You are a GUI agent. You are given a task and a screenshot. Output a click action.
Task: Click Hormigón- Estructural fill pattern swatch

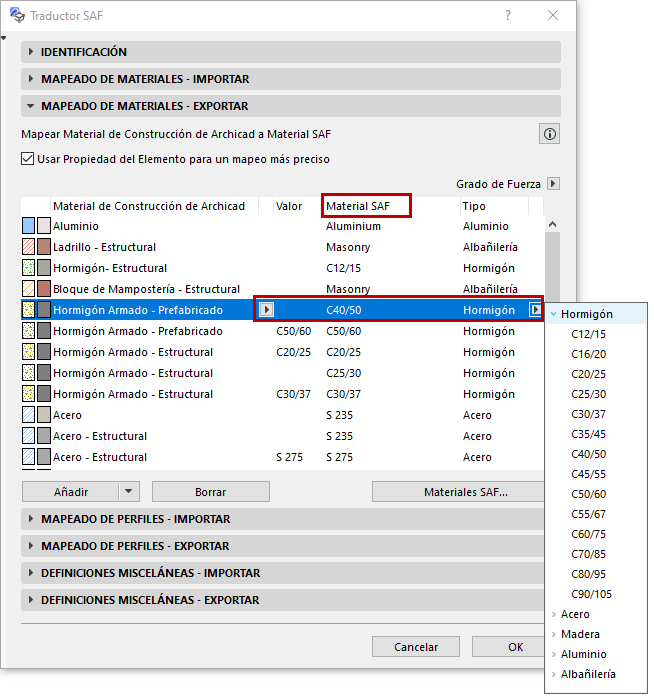[x=29, y=267]
